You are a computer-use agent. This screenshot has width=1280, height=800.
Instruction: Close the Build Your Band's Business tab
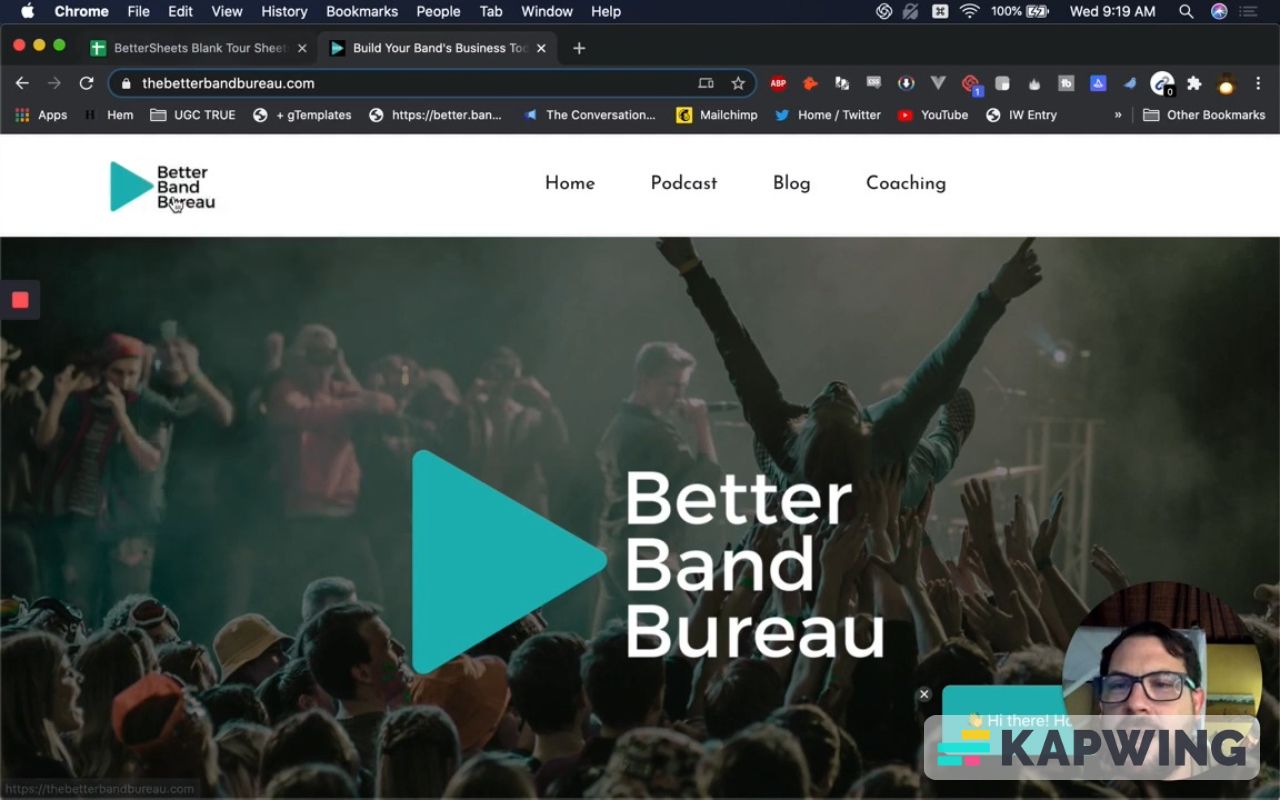coord(542,48)
